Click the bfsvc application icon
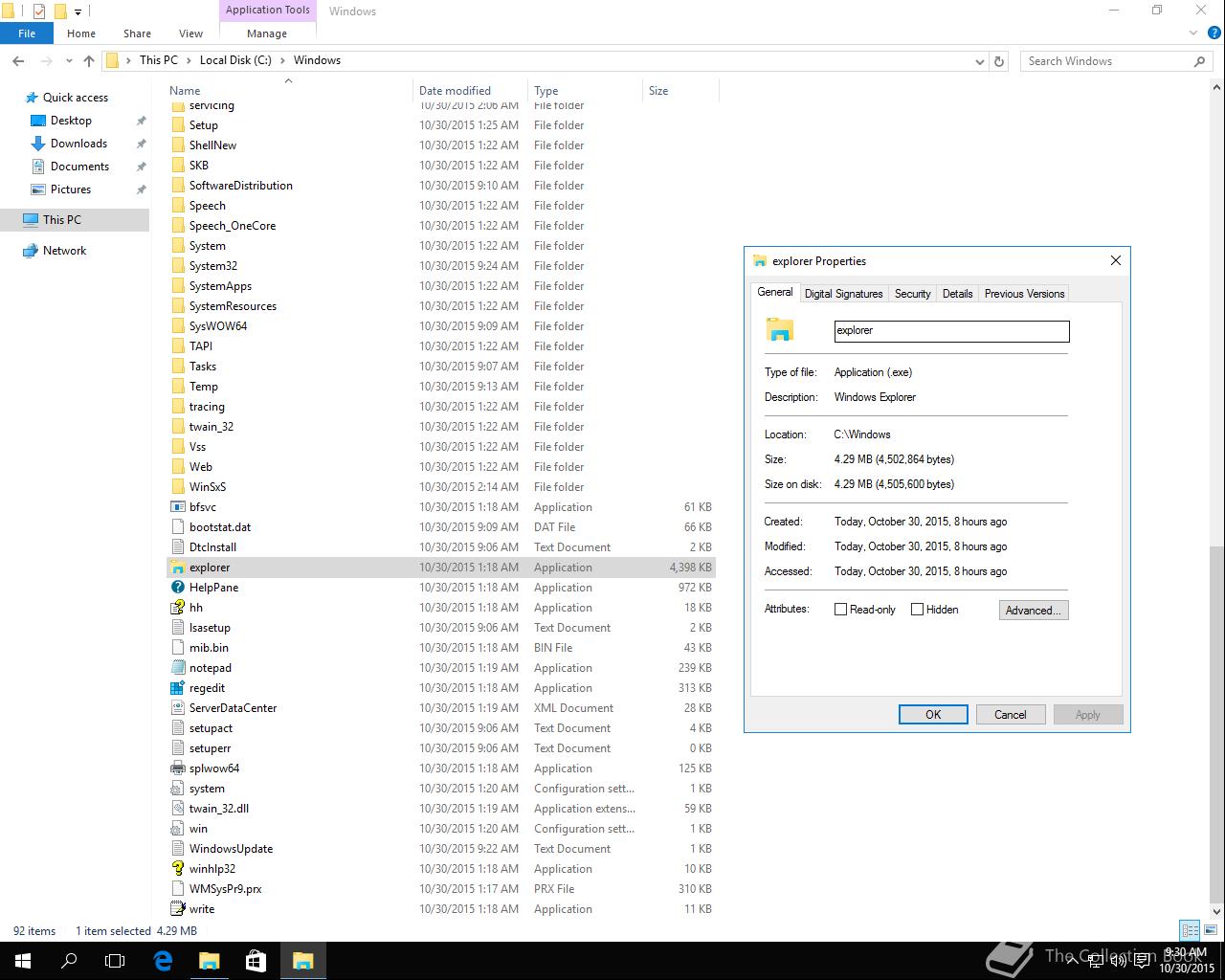 click(x=177, y=507)
